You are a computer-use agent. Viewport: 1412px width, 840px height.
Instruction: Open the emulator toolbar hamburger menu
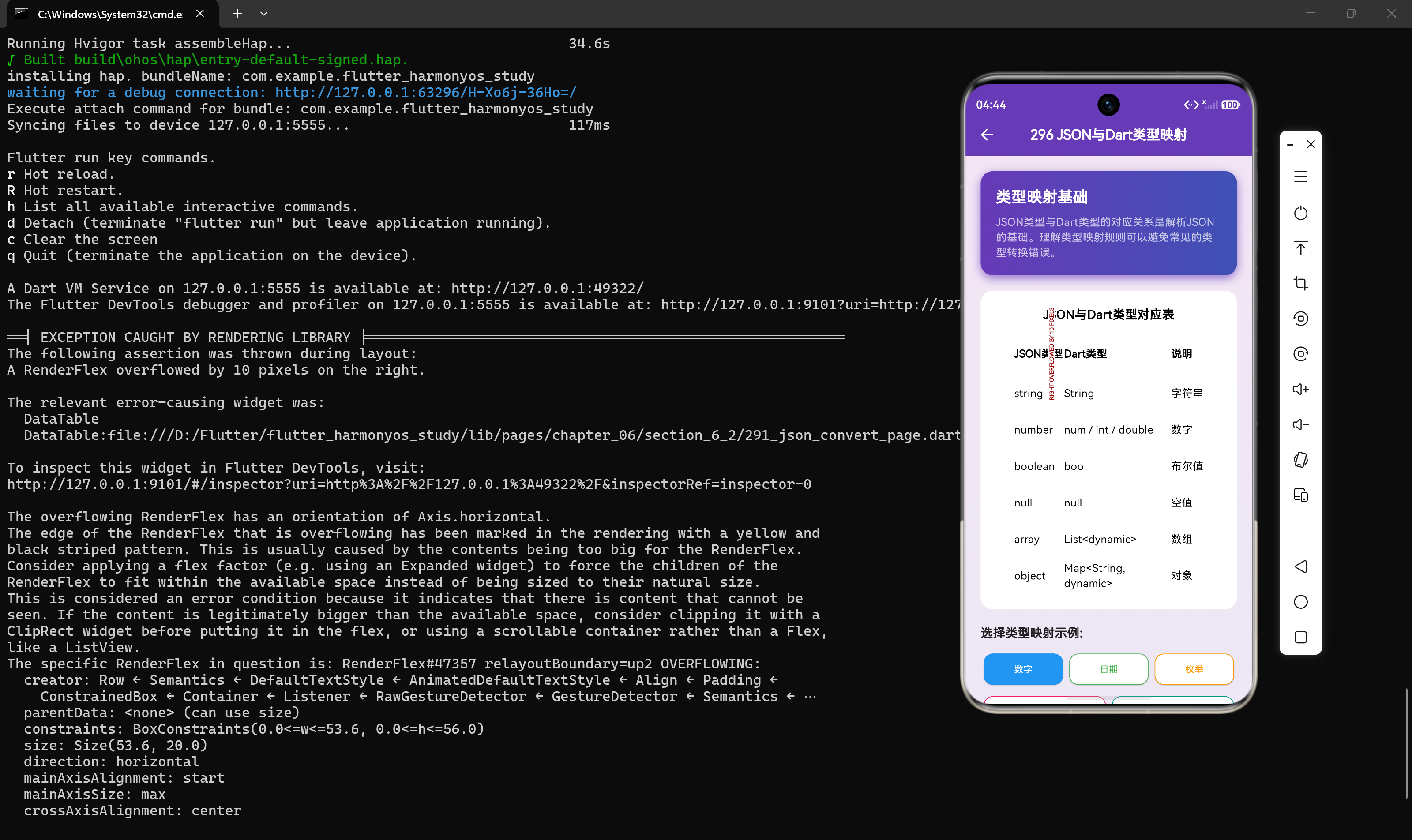tap(1300, 176)
